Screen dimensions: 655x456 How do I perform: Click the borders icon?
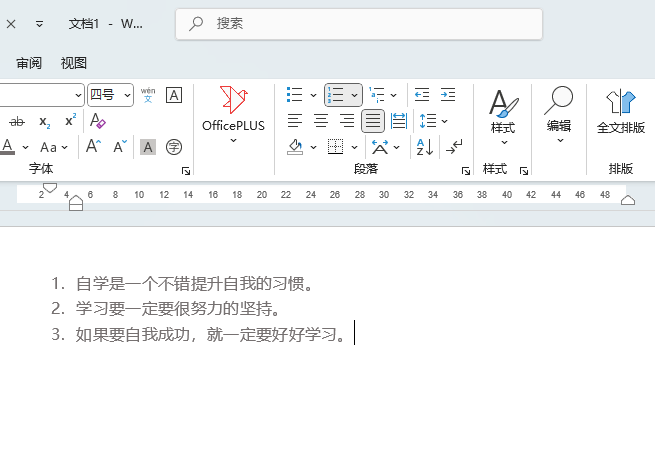point(335,147)
